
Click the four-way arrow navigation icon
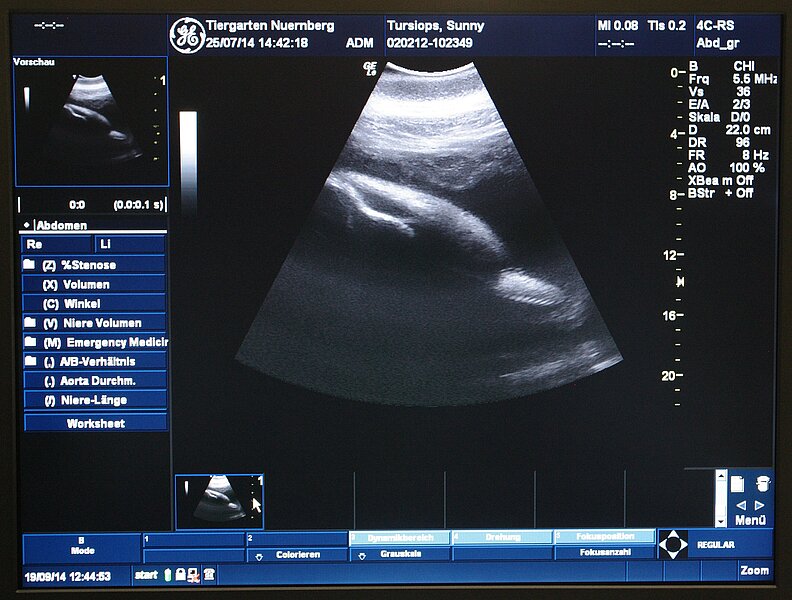[x=673, y=545]
